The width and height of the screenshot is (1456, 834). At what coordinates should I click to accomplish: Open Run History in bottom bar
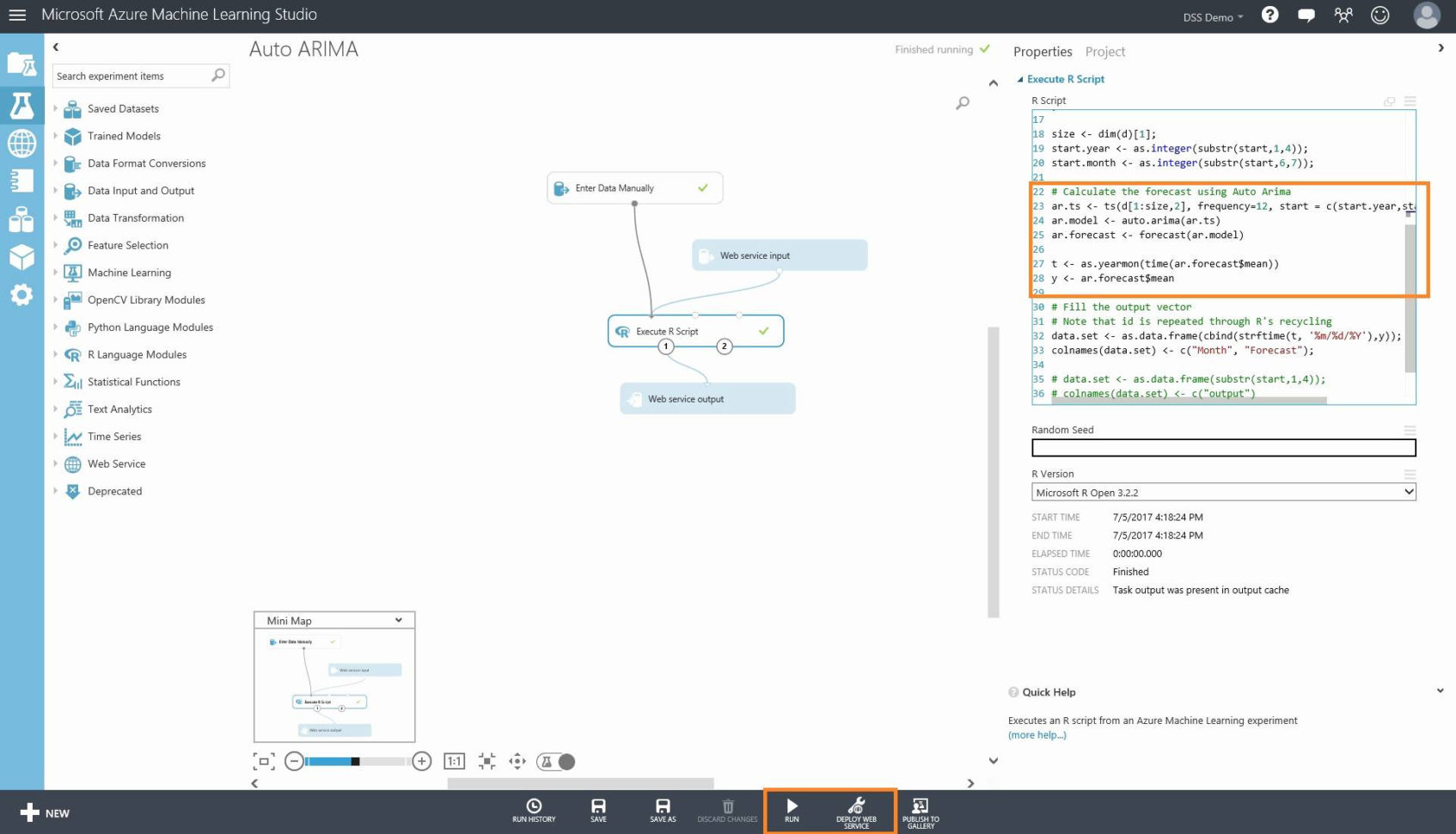tap(534, 807)
